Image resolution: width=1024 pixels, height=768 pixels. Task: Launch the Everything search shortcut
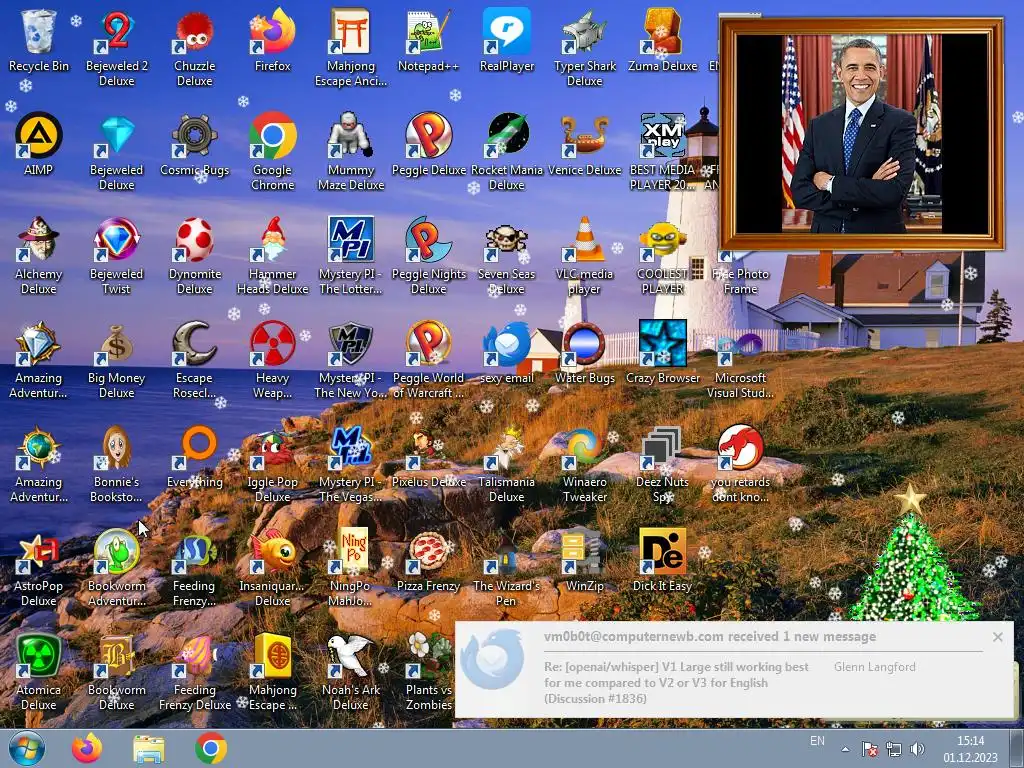195,456
